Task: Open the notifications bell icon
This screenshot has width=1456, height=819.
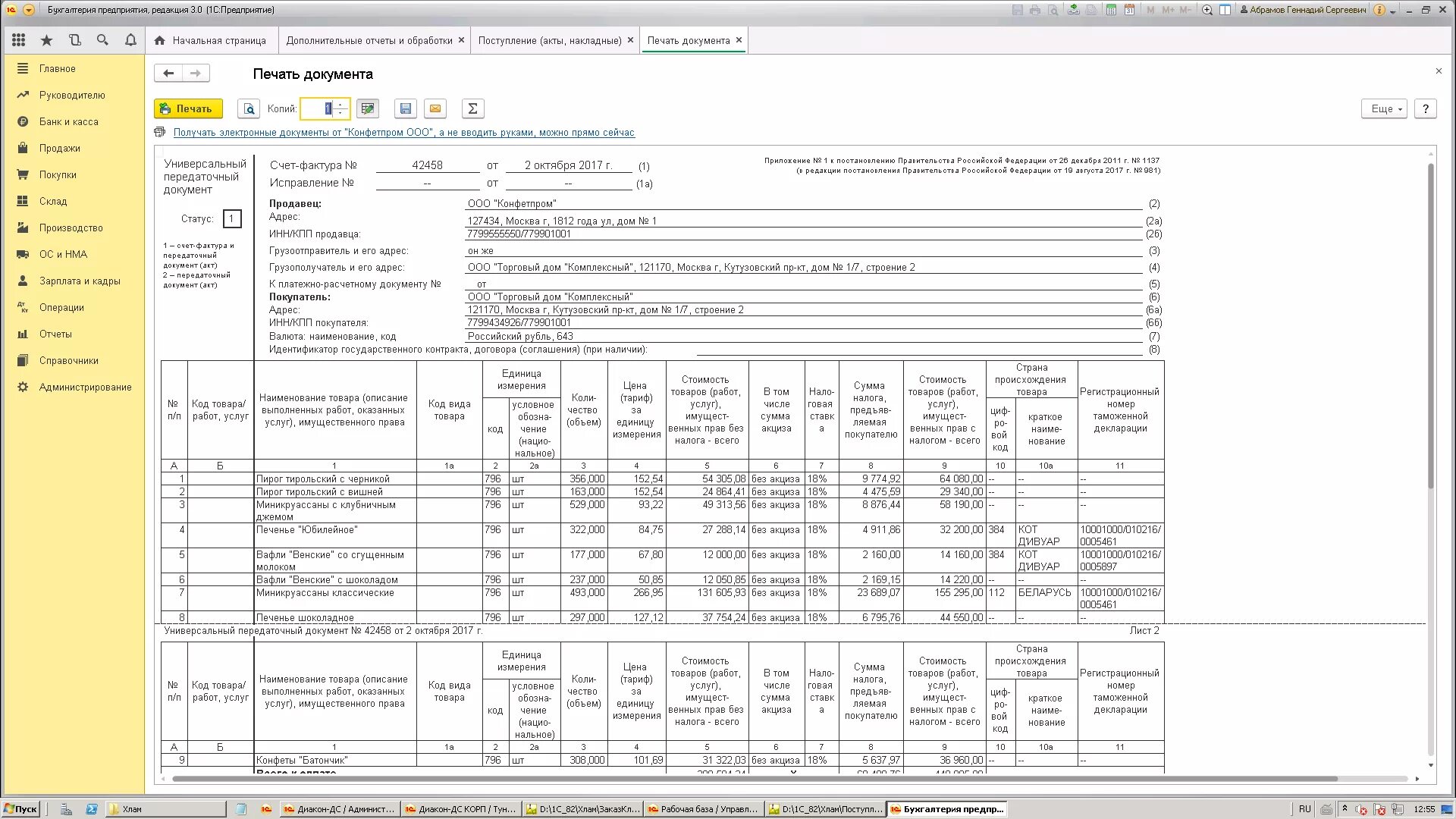Action: click(x=130, y=40)
